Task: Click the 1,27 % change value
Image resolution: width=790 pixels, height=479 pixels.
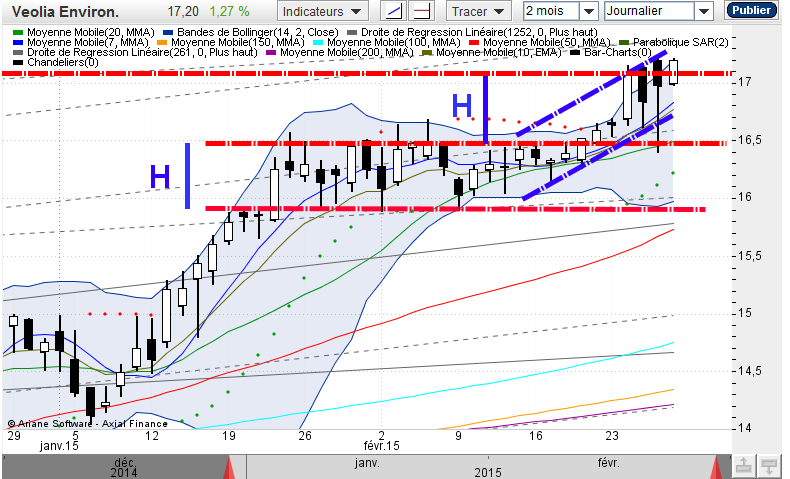Action: pos(229,11)
